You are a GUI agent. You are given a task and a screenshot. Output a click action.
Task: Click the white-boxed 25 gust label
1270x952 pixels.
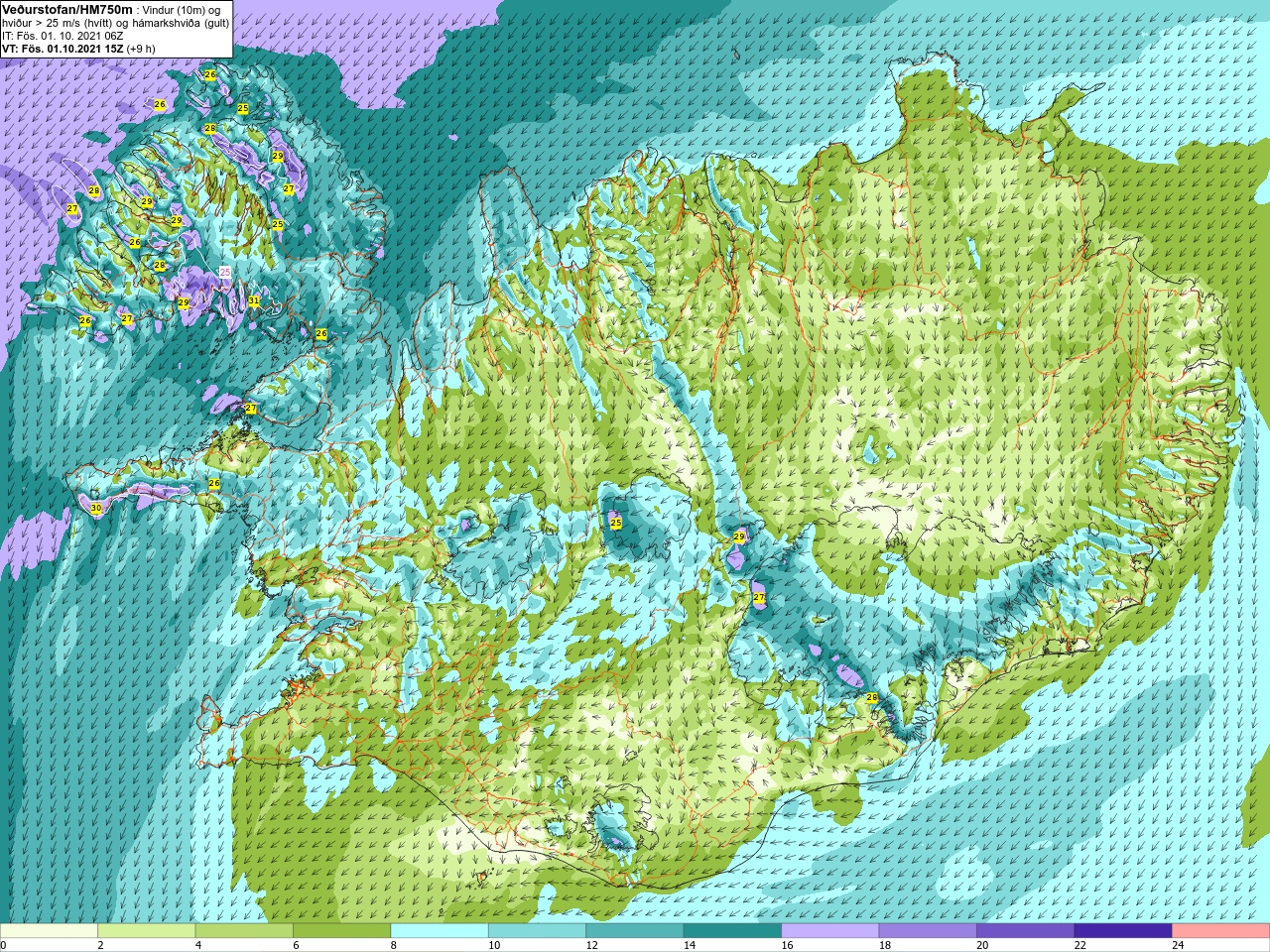pyautogui.click(x=224, y=272)
